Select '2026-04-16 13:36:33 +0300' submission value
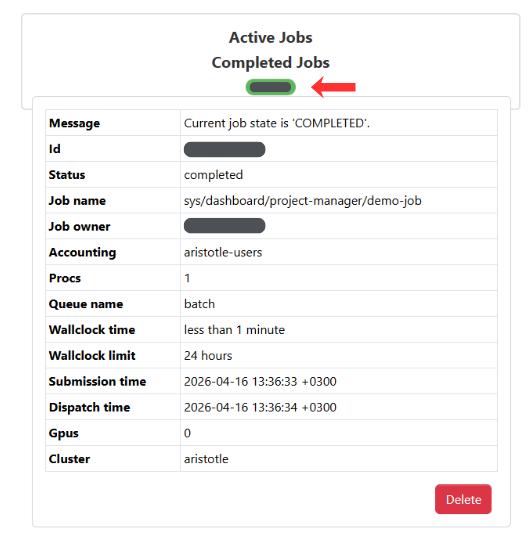The width and height of the screenshot is (530, 547). point(260,381)
